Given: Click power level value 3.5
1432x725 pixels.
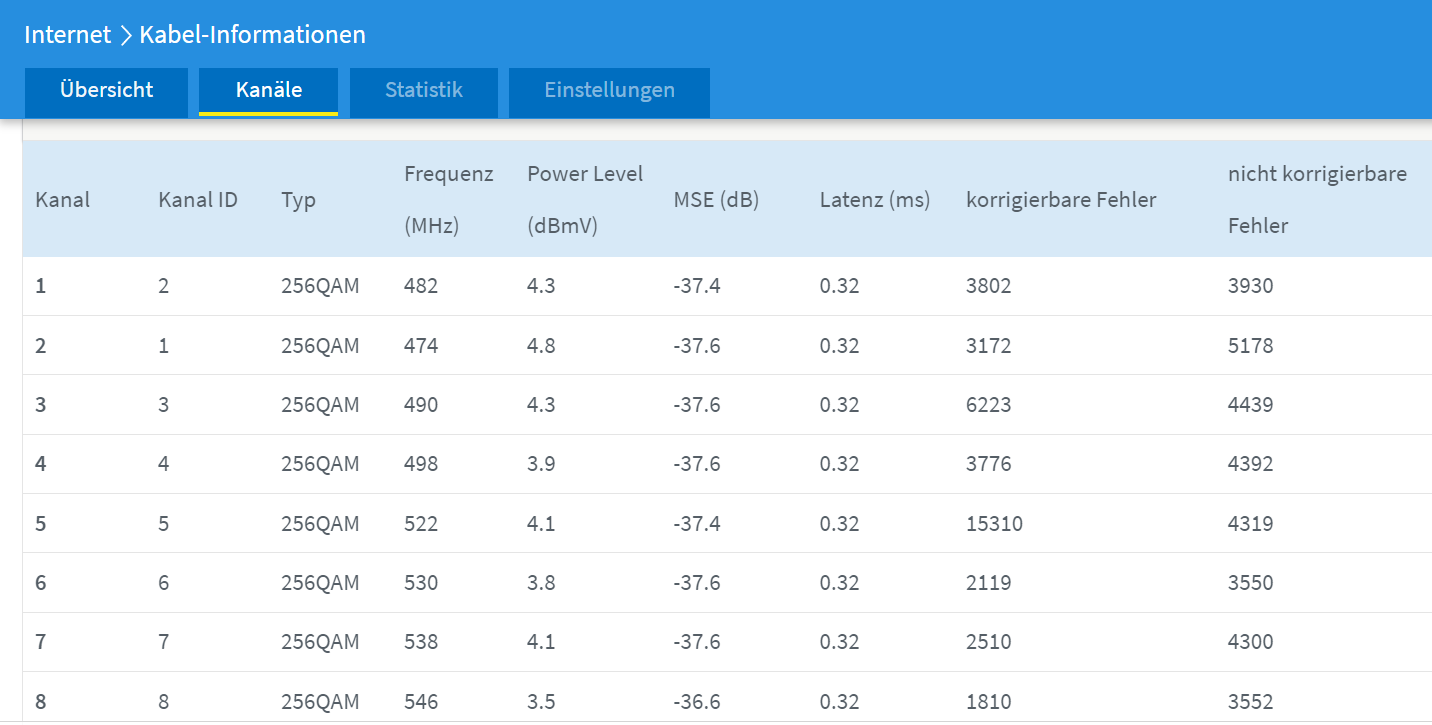Looking at the screenshot, I should click(541, 702).
